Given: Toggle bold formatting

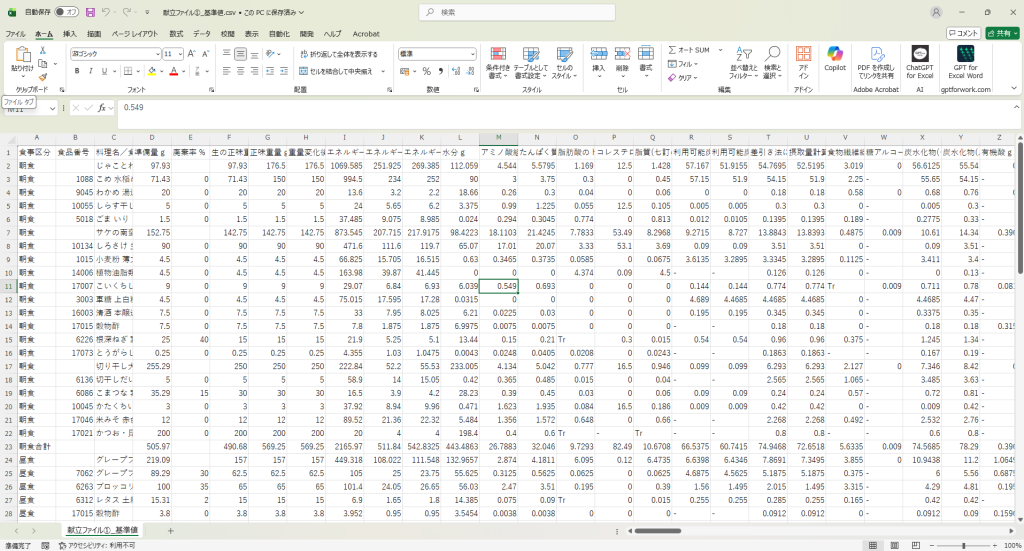Looking at the screenshot, I should tap(77, 71).
